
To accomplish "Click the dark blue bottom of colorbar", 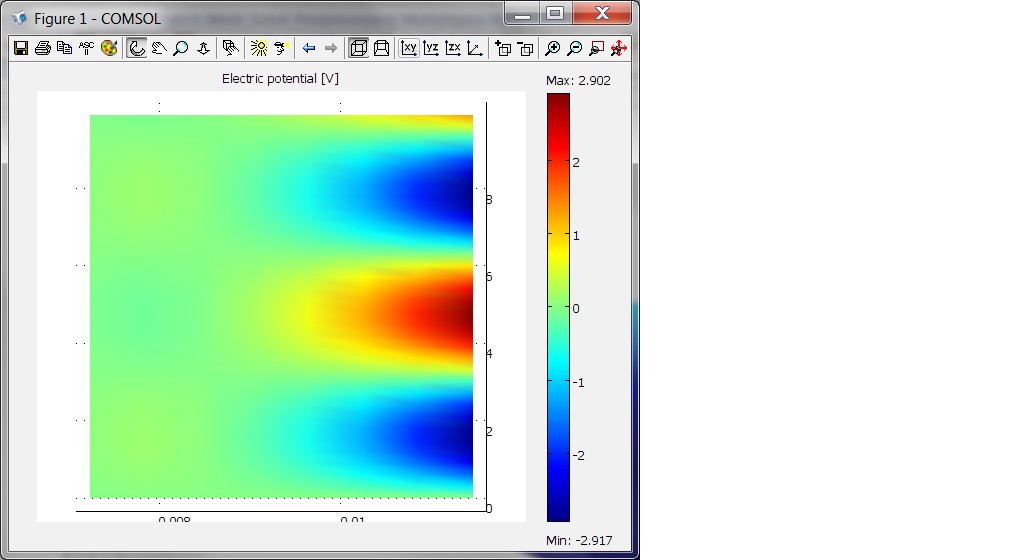I will pos(558,514).
